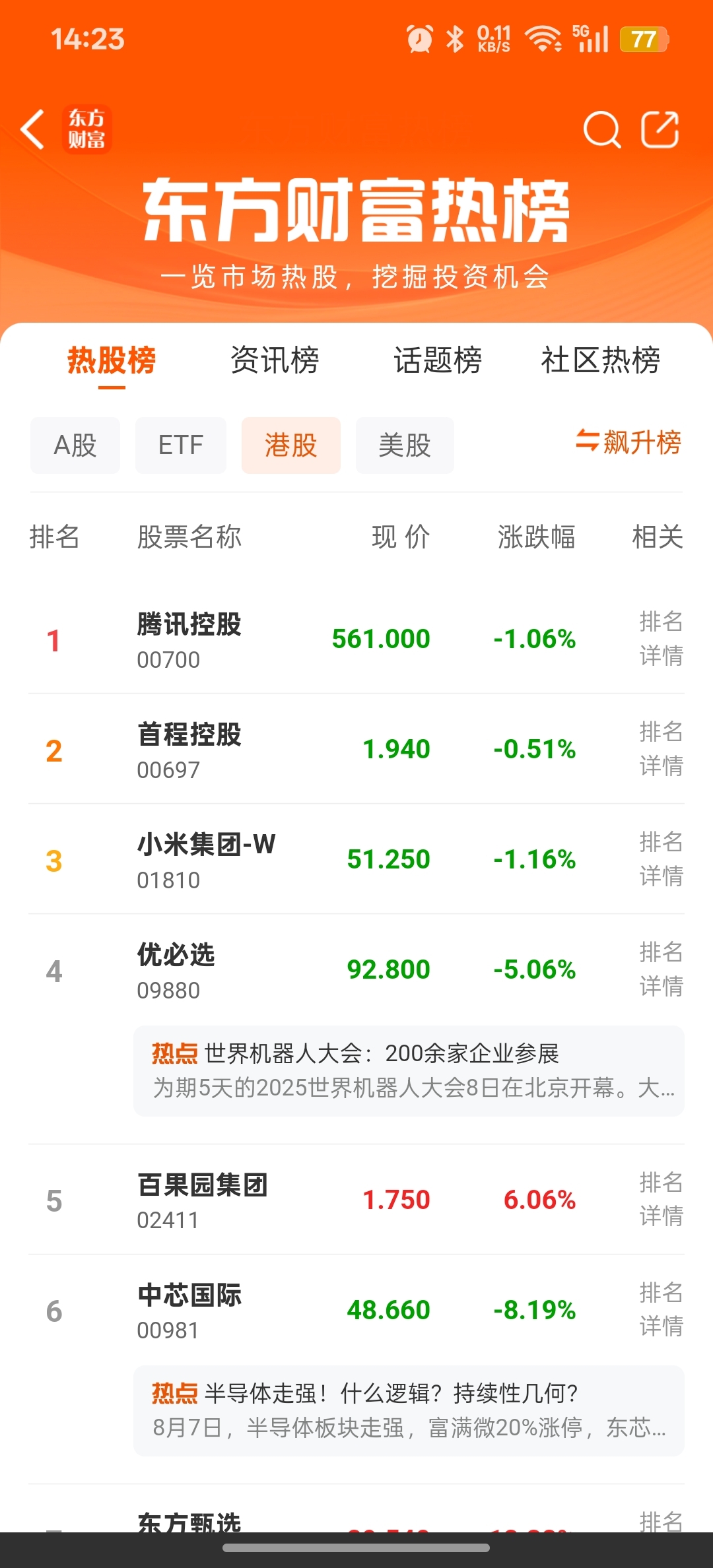713x1568 pixels.
Task: Tap the back arrow icon
Action: (32, 129)
